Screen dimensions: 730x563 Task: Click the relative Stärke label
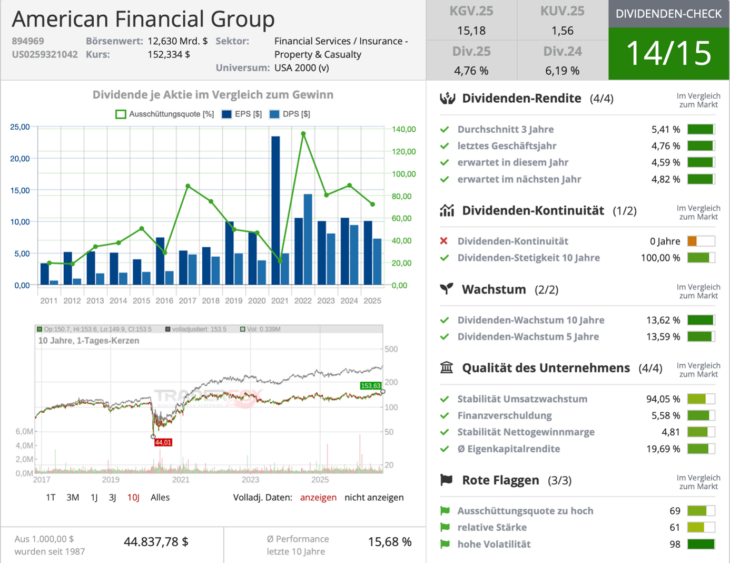coord(492,527)
